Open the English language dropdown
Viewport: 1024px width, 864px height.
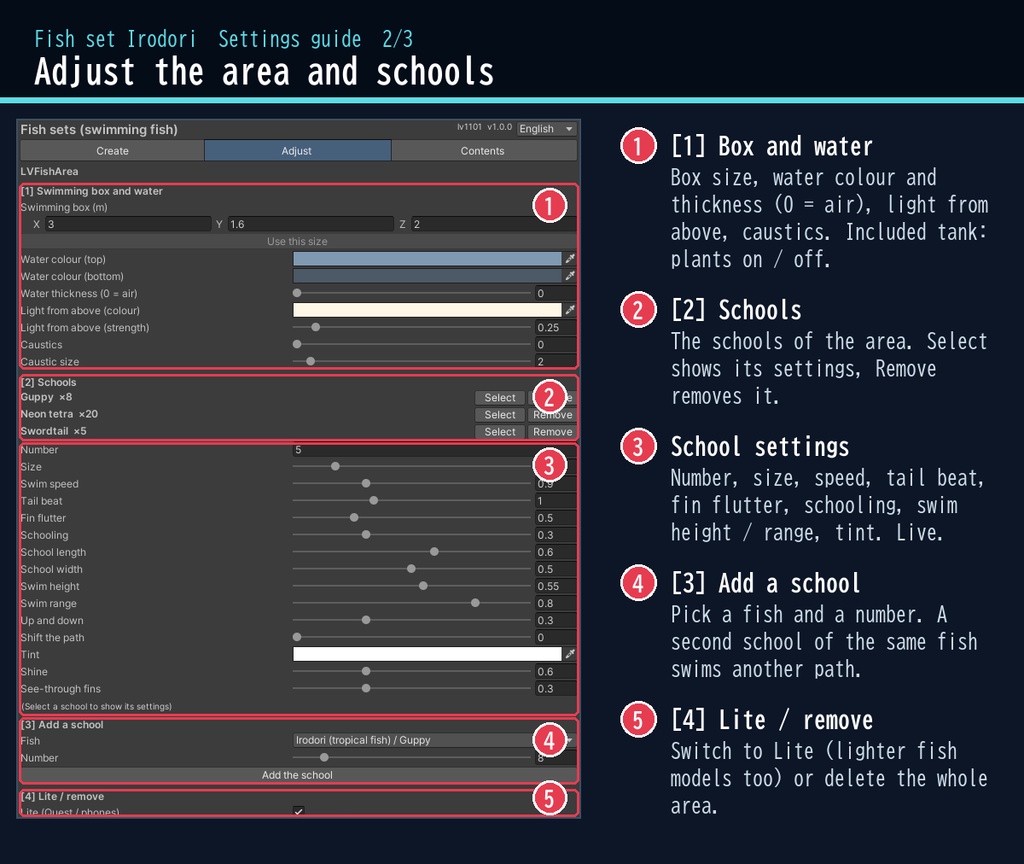547,129
